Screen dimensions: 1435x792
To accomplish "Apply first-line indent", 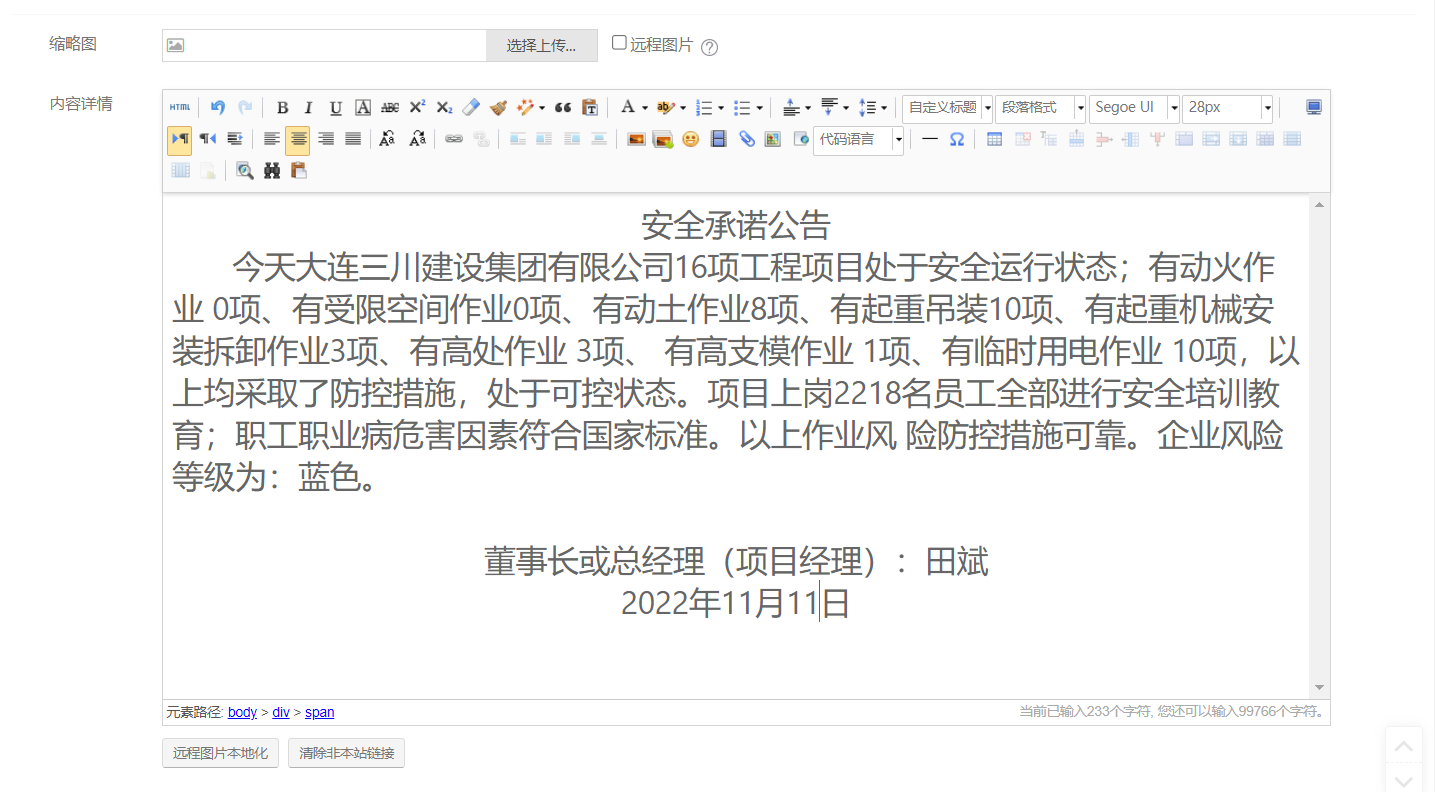I will coord(234,139).
